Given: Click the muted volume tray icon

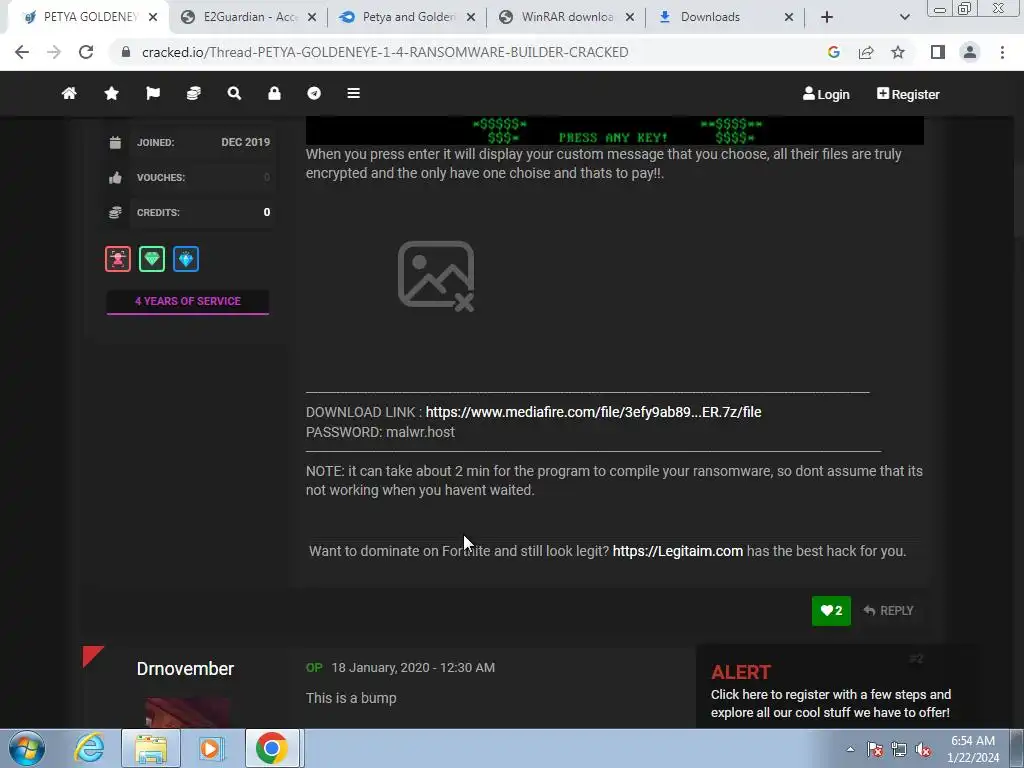Looking at the screenshot, I should [x=923, y=749].
